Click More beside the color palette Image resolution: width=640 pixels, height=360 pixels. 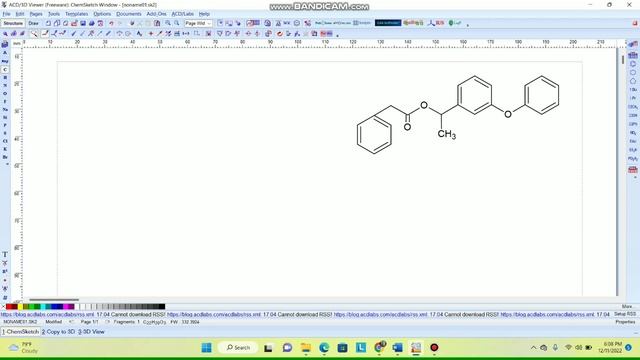[627, 307]
